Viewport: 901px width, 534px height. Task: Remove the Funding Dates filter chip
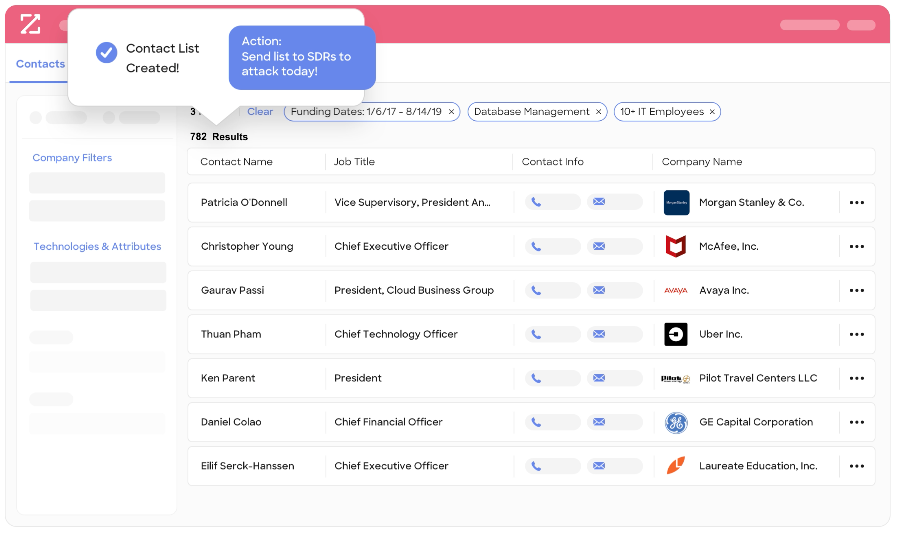451,112
